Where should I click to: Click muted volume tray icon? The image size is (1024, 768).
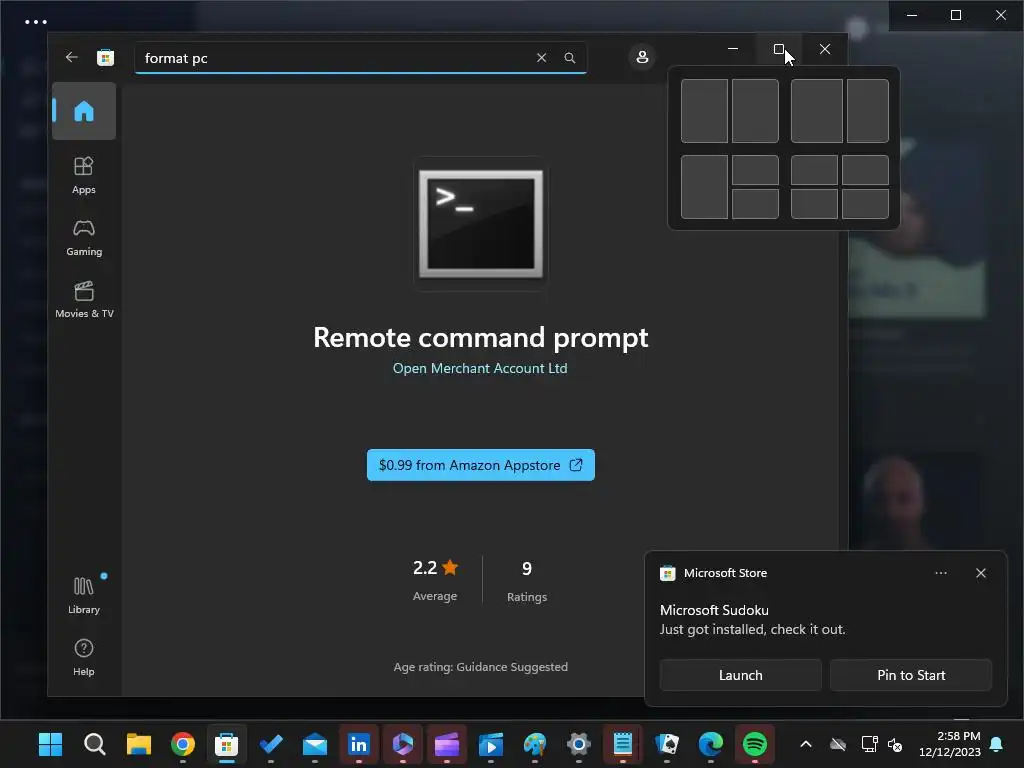click(895, 744)
